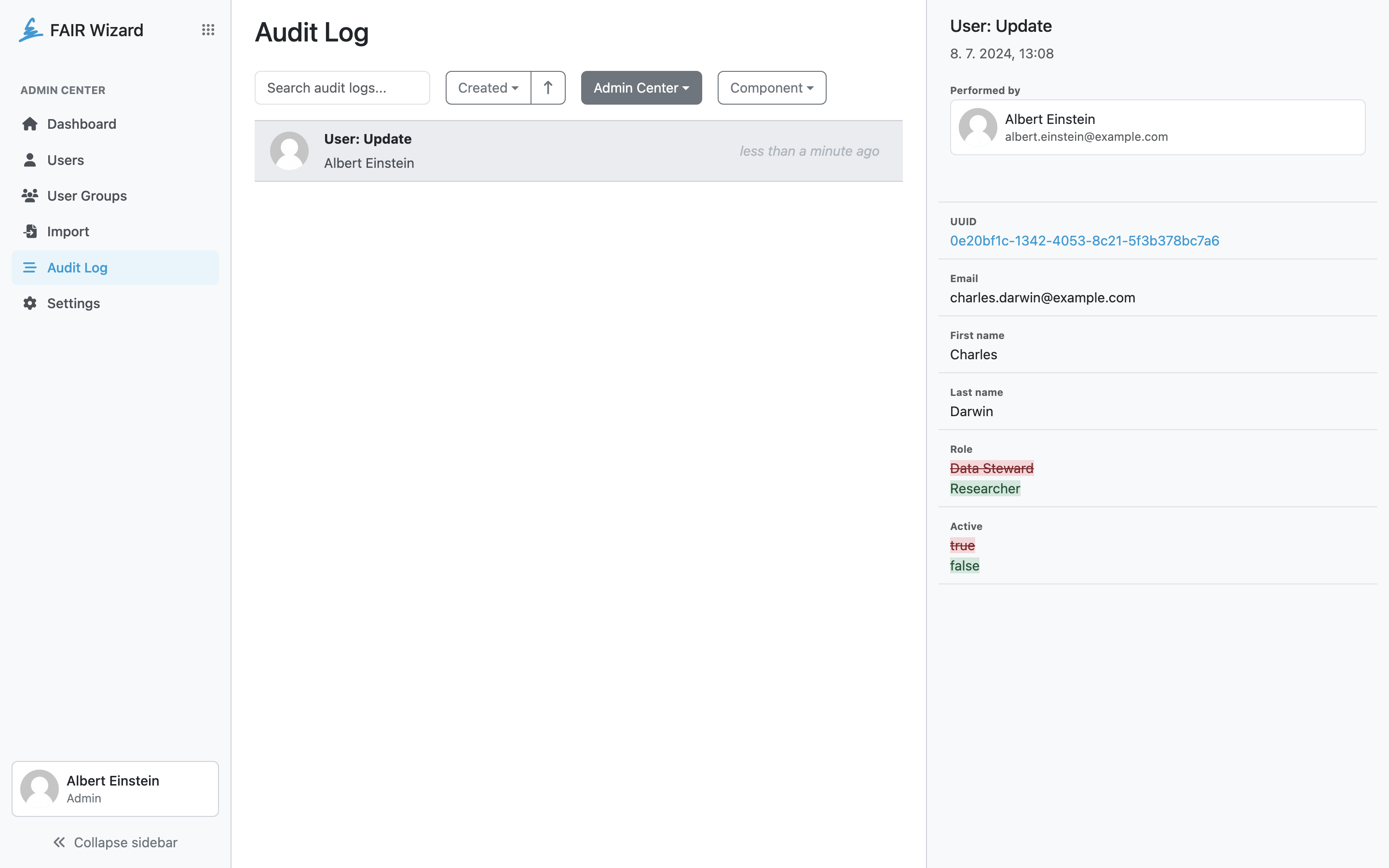Select the Audit Log list icon

(x=30, y=268)
